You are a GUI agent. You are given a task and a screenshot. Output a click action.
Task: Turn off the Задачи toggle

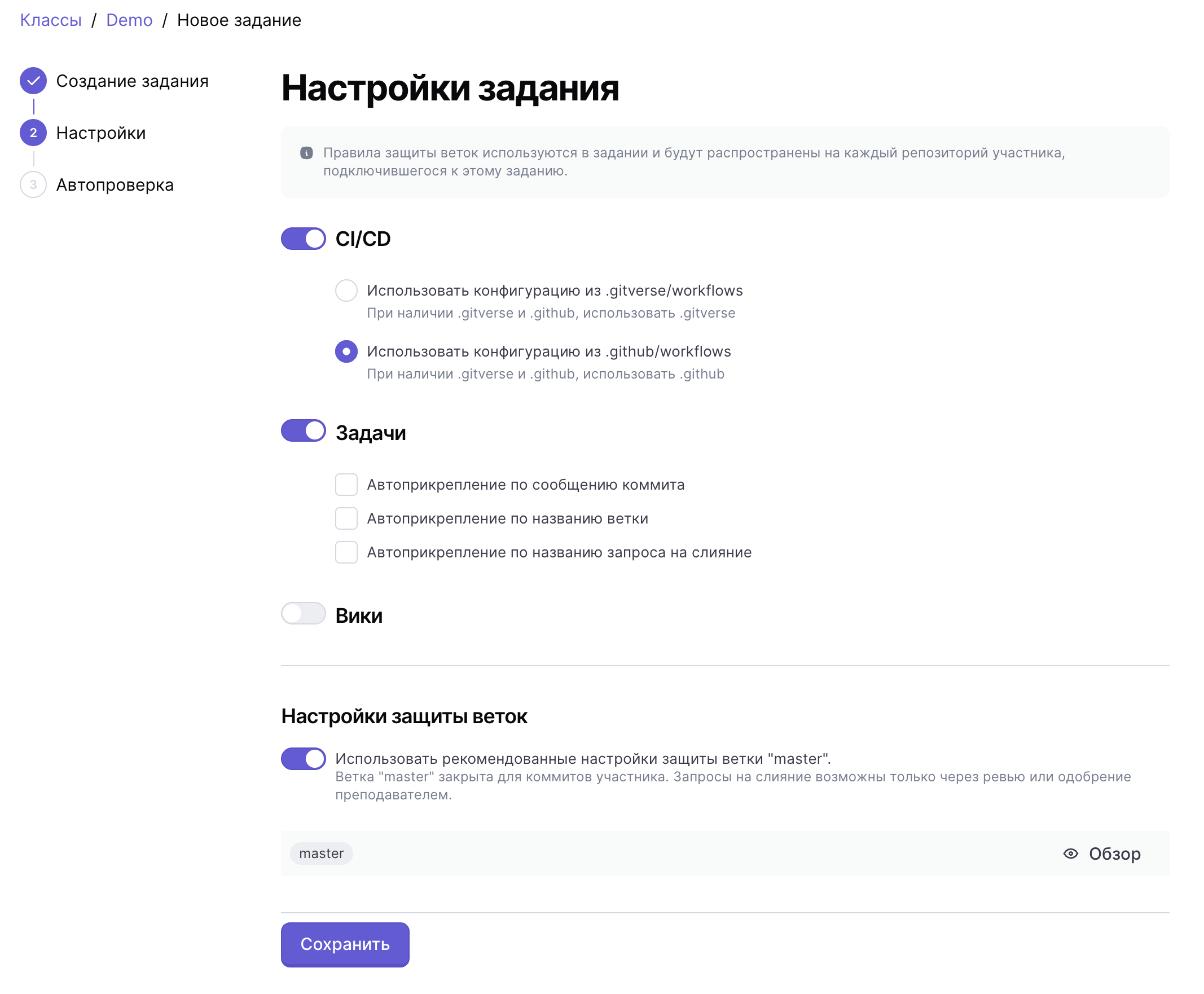pos(303,430)
